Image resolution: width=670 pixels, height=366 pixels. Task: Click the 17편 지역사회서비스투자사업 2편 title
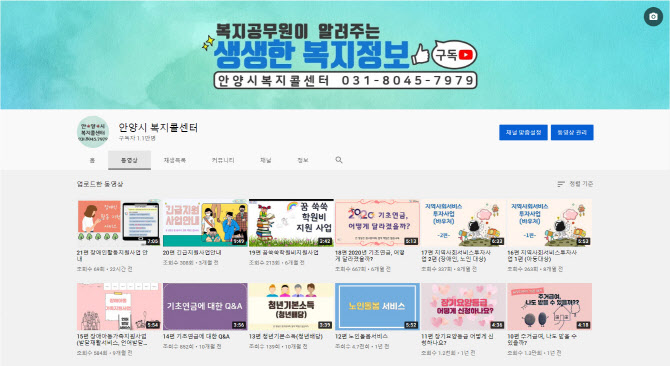456,255
